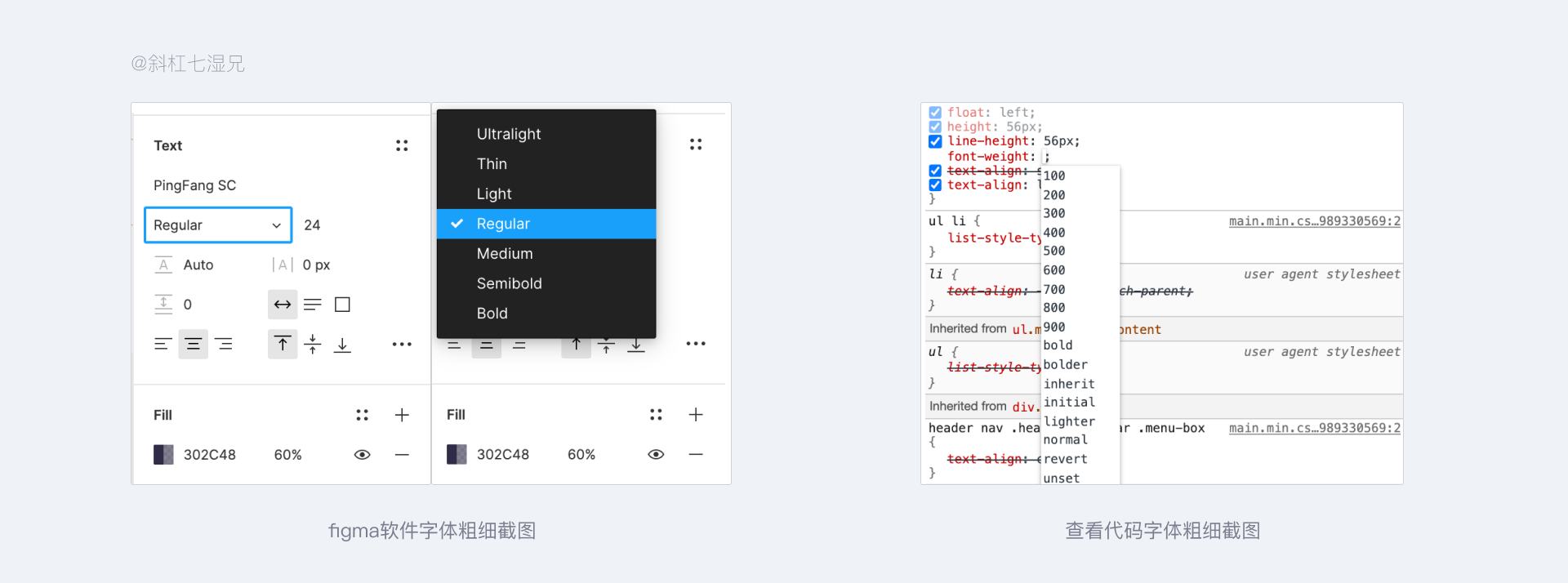Image resolution: width=1568 pixels, height=583 pixels.
Task: Open the Regular font weight dropdown
Action: (218, 225)
